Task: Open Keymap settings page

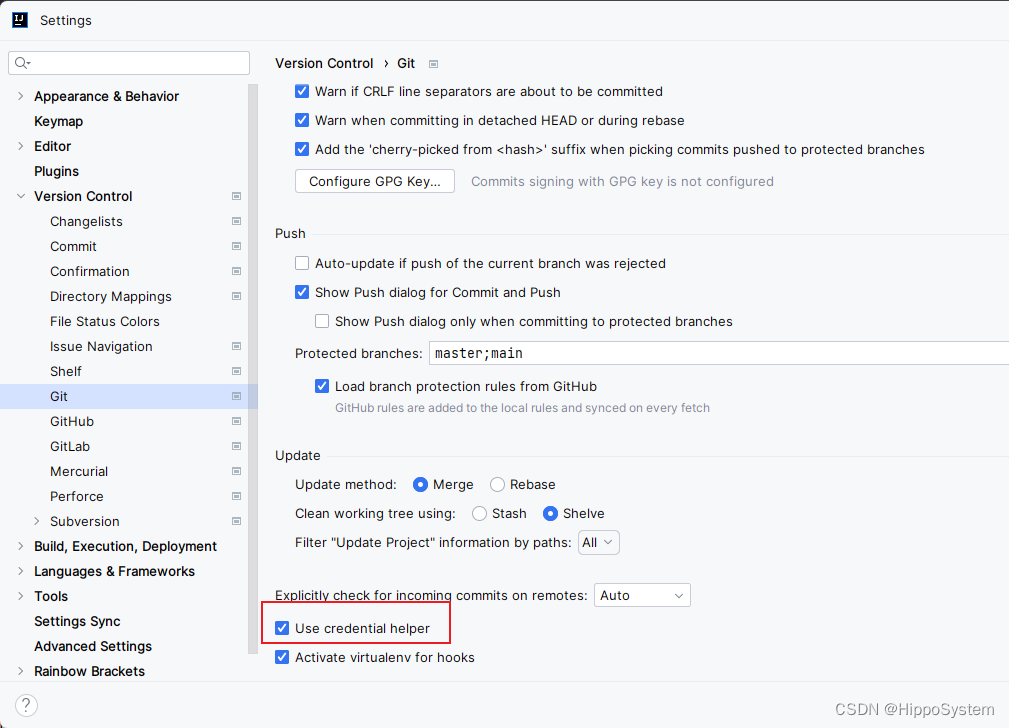Action: click(x=59, y=121)
